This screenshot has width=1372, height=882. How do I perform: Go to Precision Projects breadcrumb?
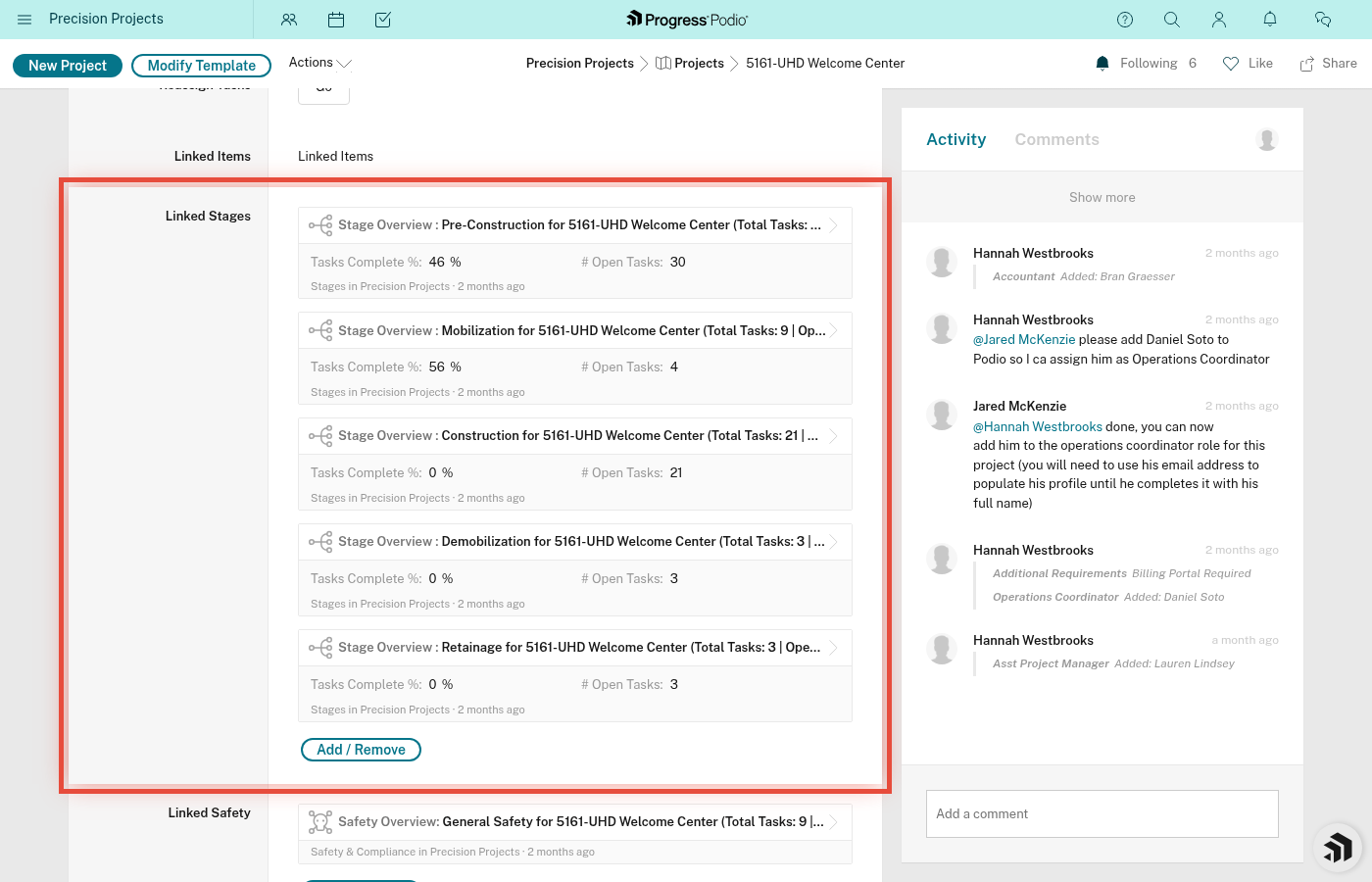pos(580,64)
